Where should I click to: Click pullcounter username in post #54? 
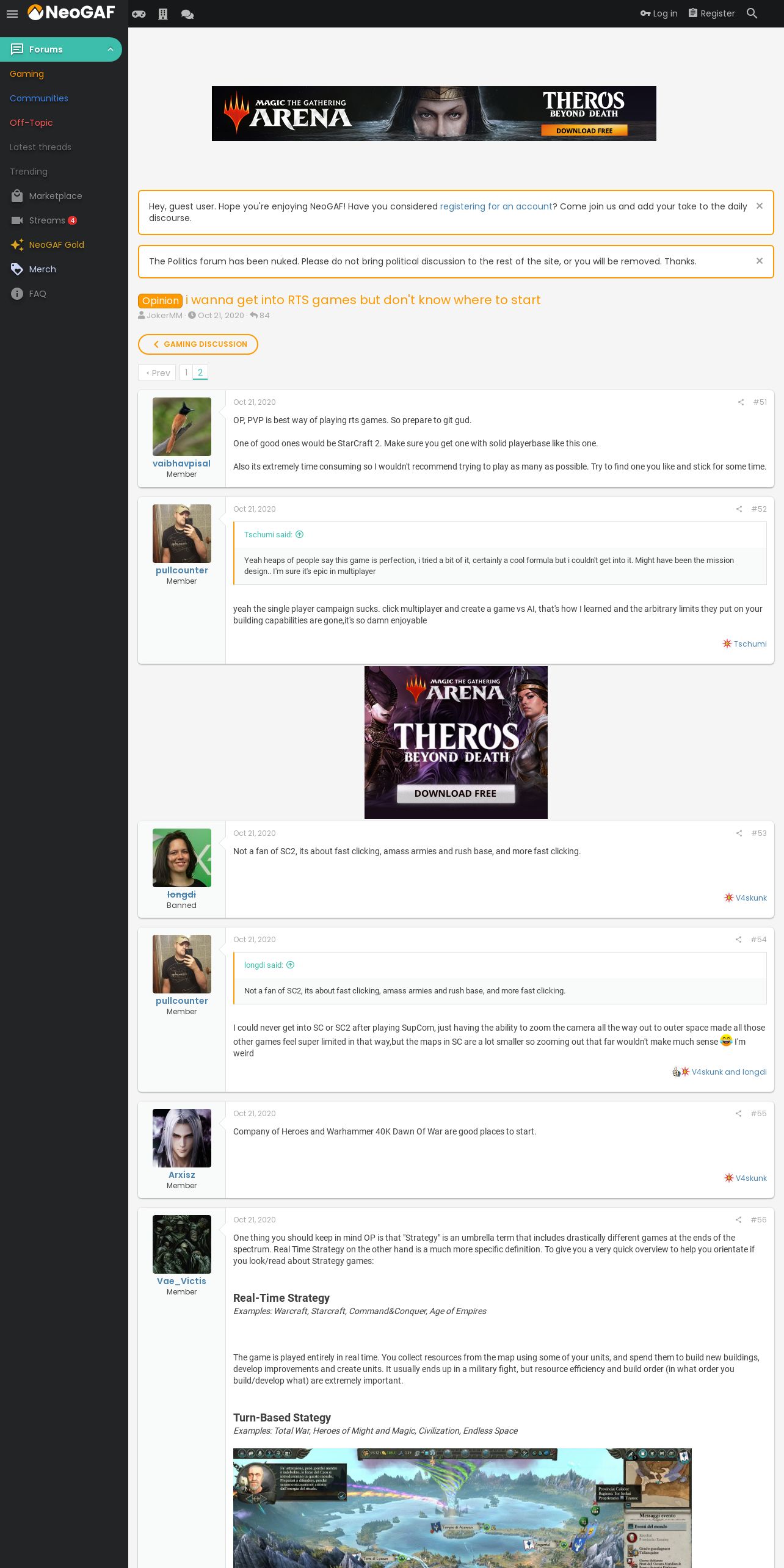[181, 1001]
